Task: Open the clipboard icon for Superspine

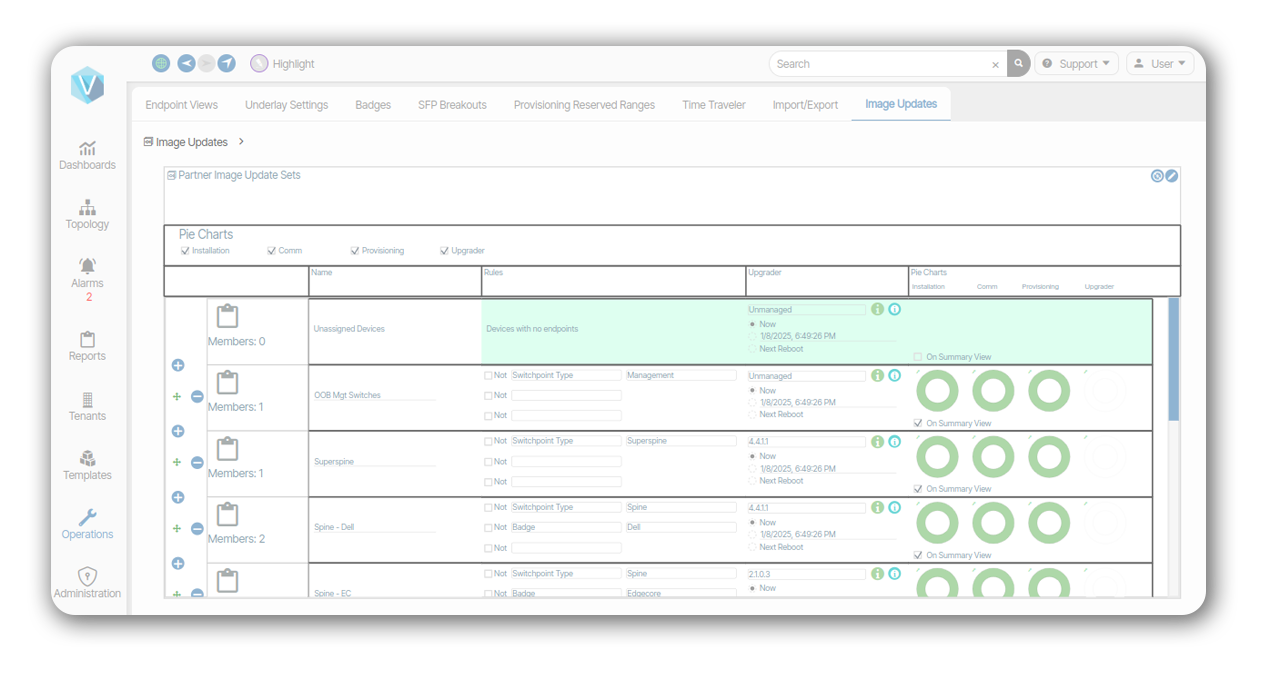Action: [x=228, y=448]
